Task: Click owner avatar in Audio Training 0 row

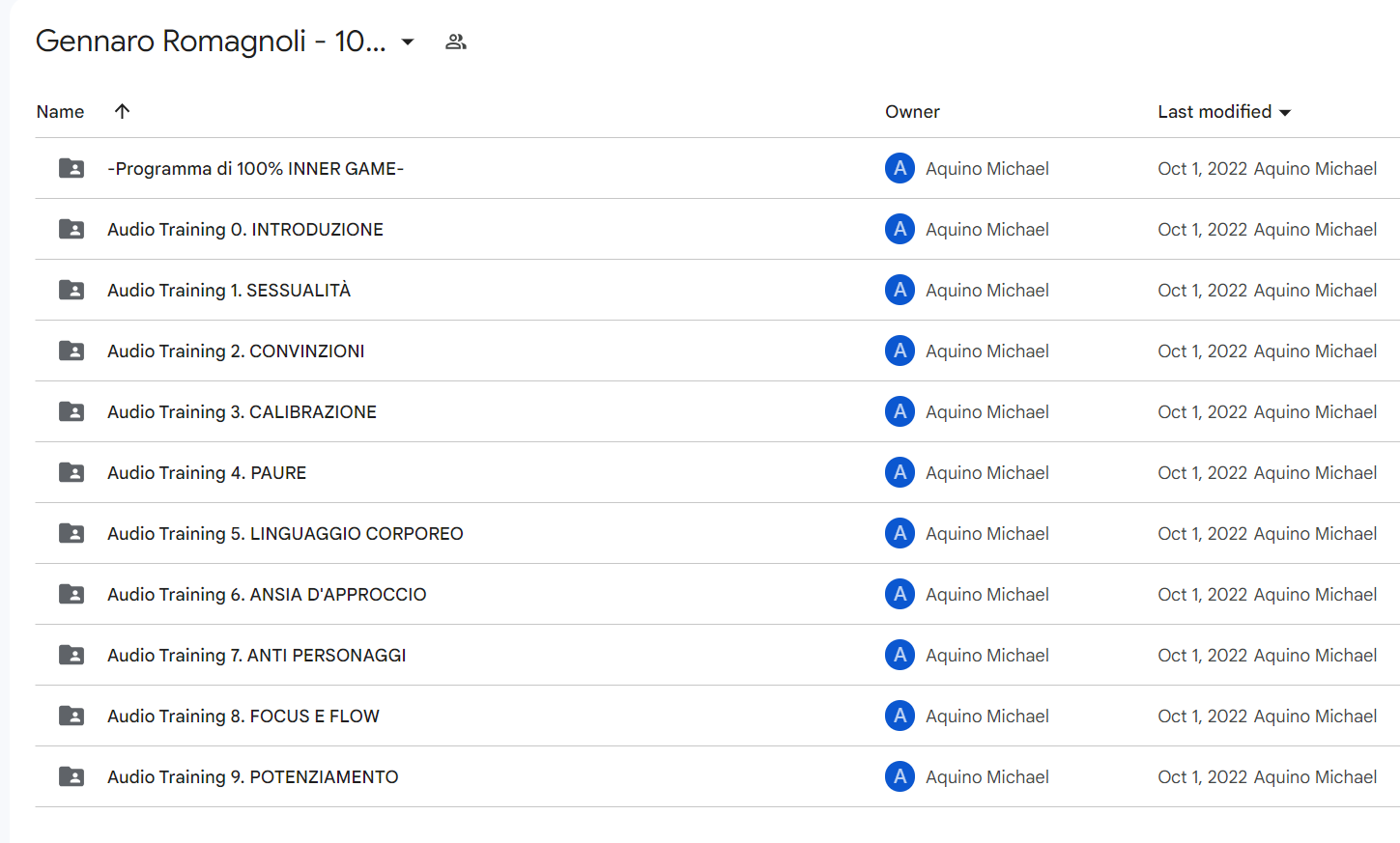Action: tap(900, 229)
